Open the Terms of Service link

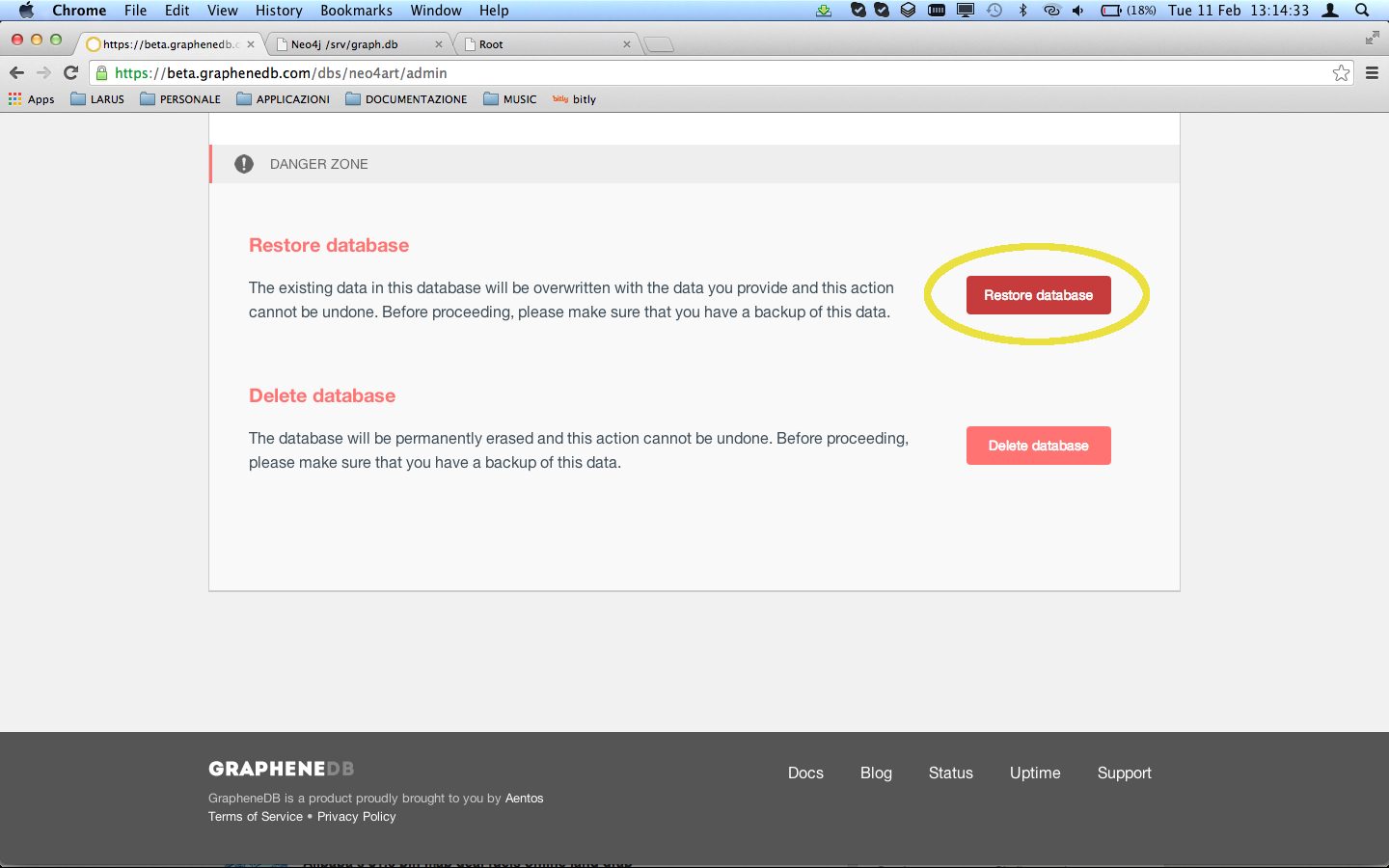[256, 816]
